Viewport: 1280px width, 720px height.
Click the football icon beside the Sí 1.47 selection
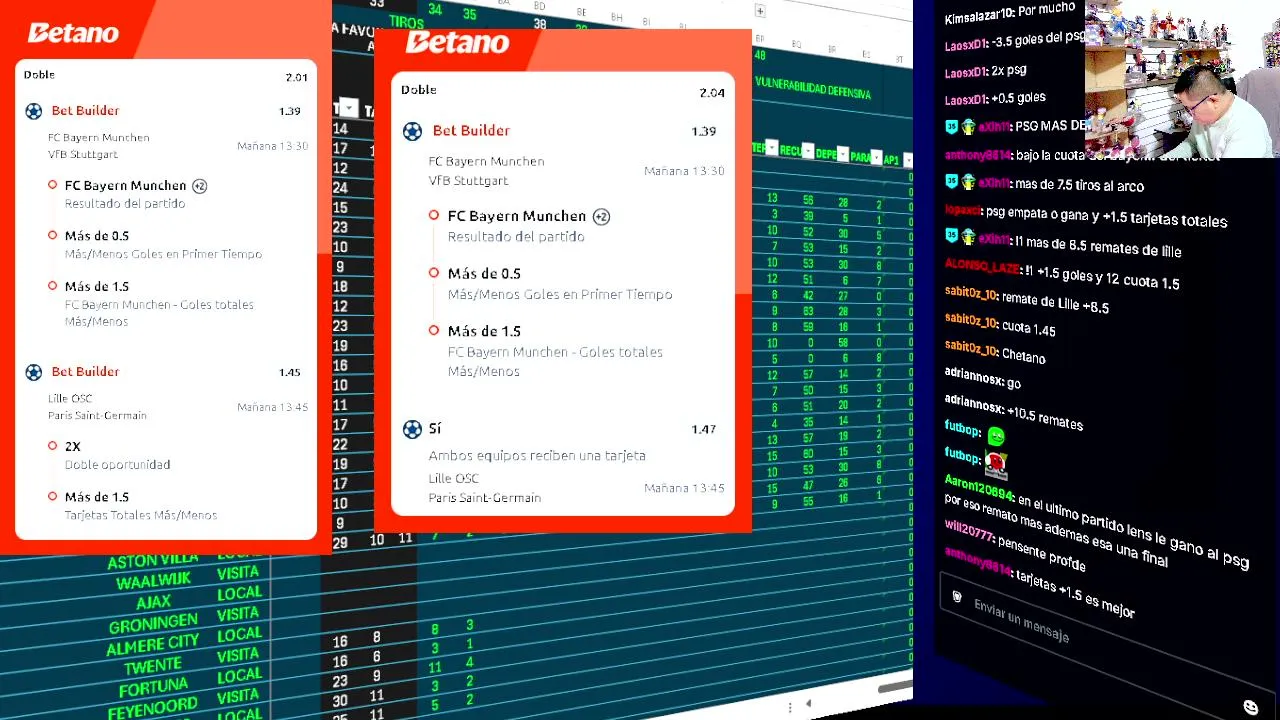[x=412, y=429]
